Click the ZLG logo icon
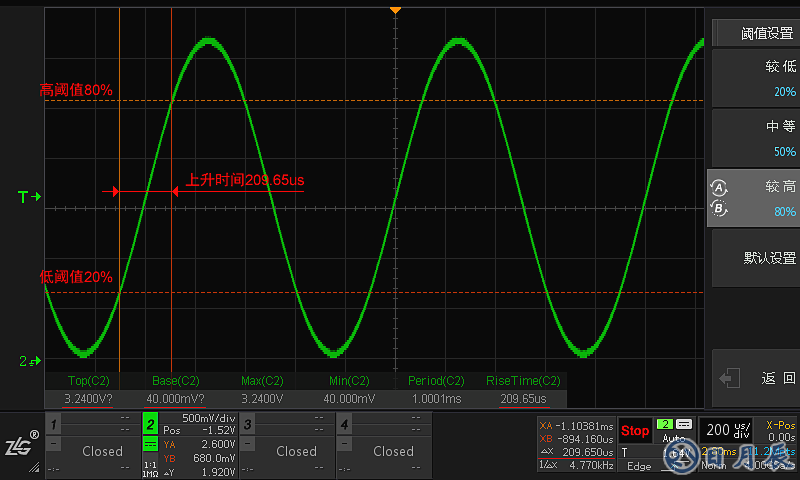Viewport: 800px width, 480px height. click(21, 448)
